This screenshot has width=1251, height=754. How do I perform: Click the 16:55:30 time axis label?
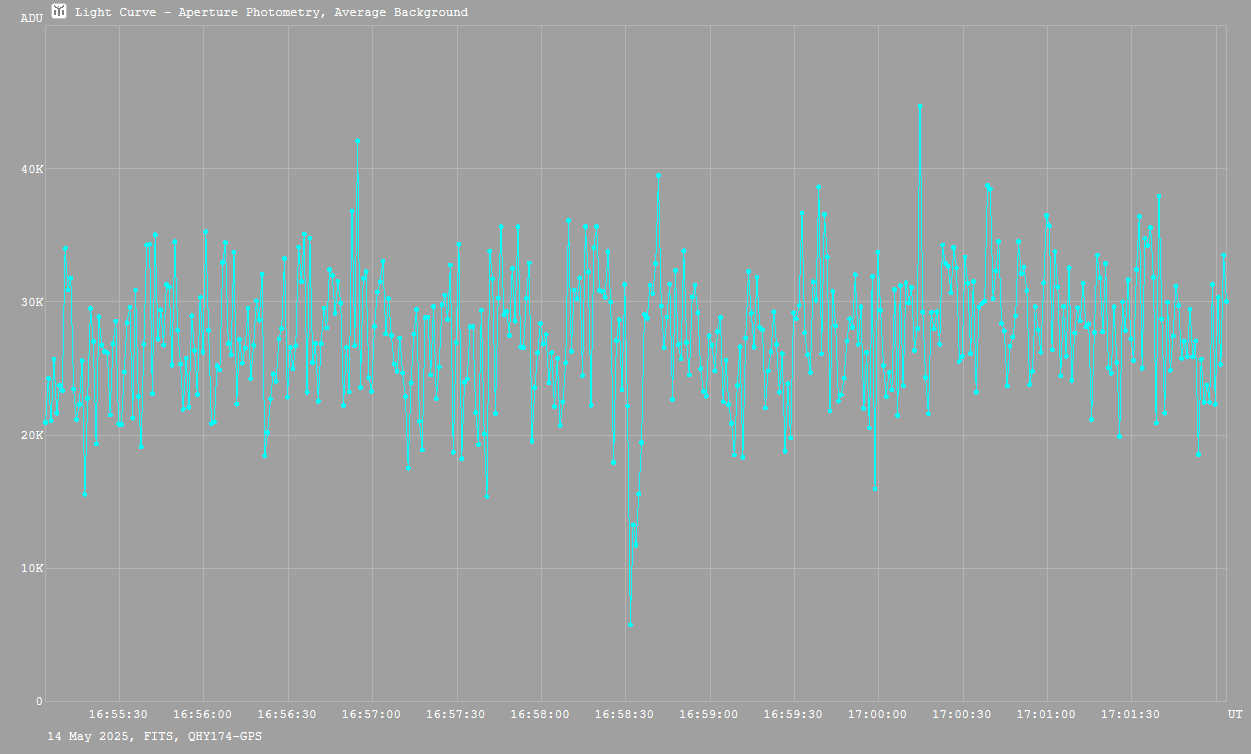(x=118, y=714)
